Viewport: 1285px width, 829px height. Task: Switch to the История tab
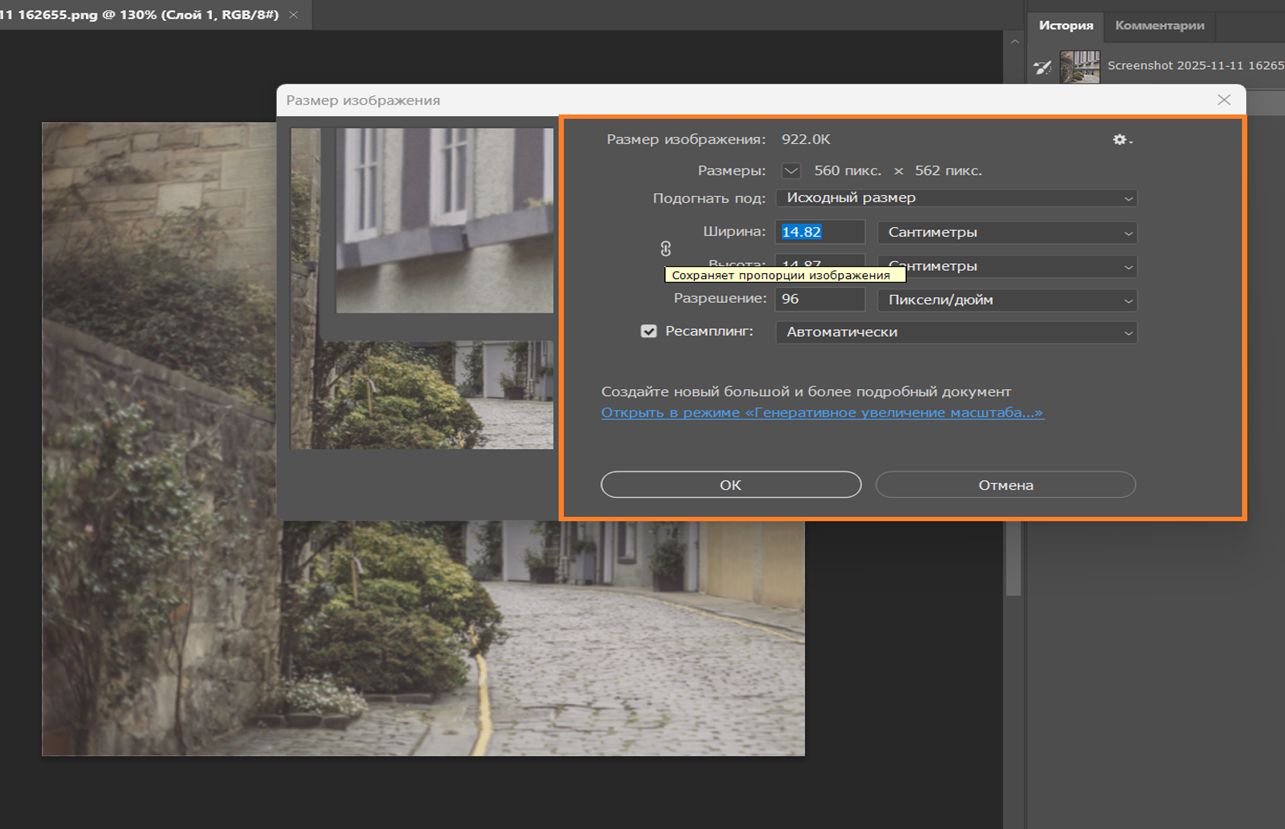[x=1065, y=26]
